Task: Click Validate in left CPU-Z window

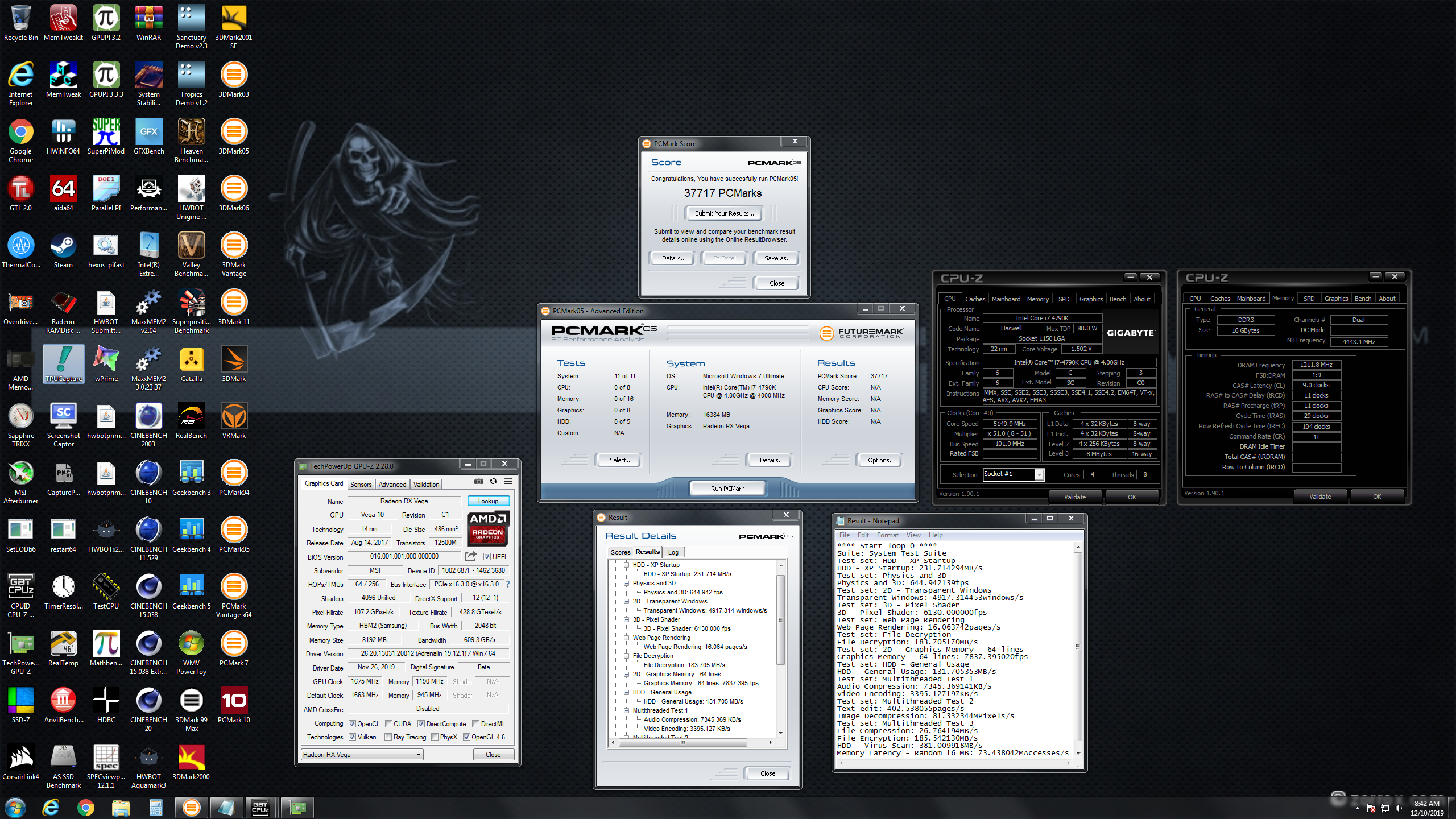Action: click(x=1075, y=497)
